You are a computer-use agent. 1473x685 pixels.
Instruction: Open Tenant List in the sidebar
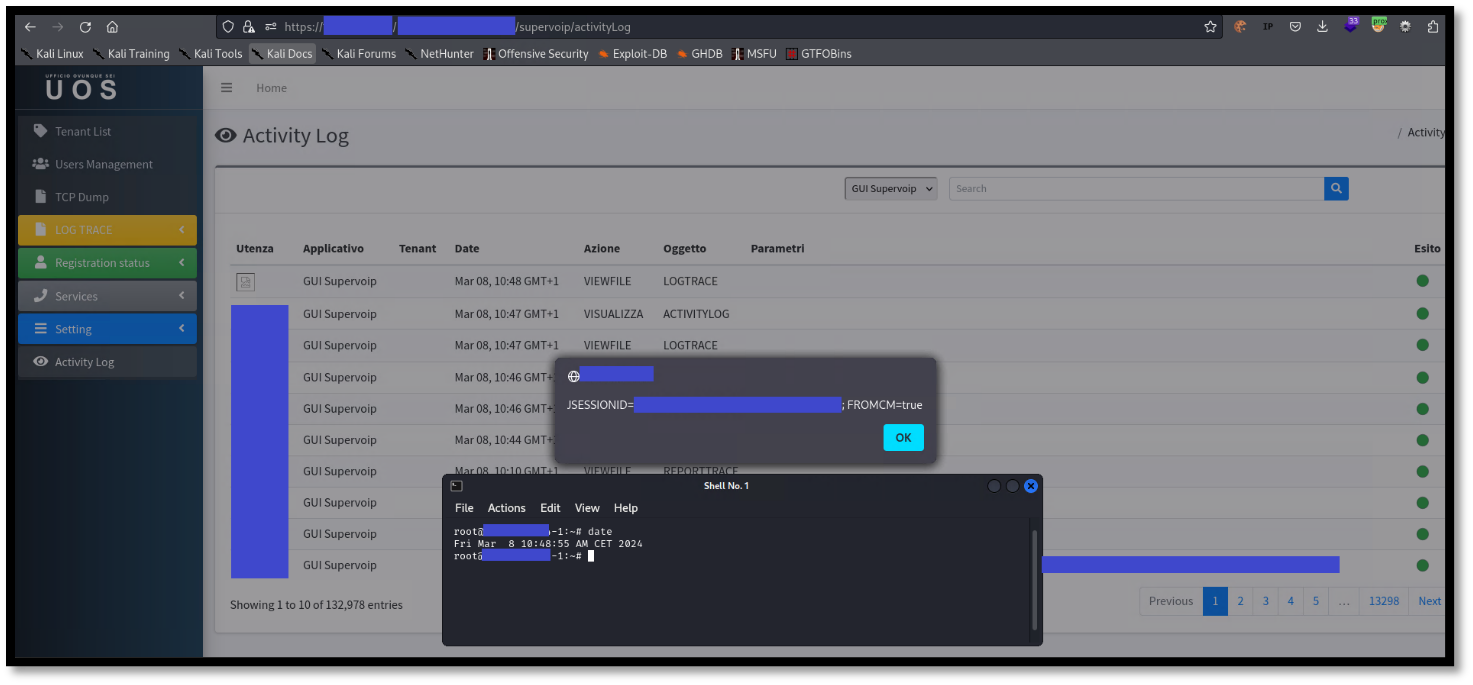click(107, 131)
